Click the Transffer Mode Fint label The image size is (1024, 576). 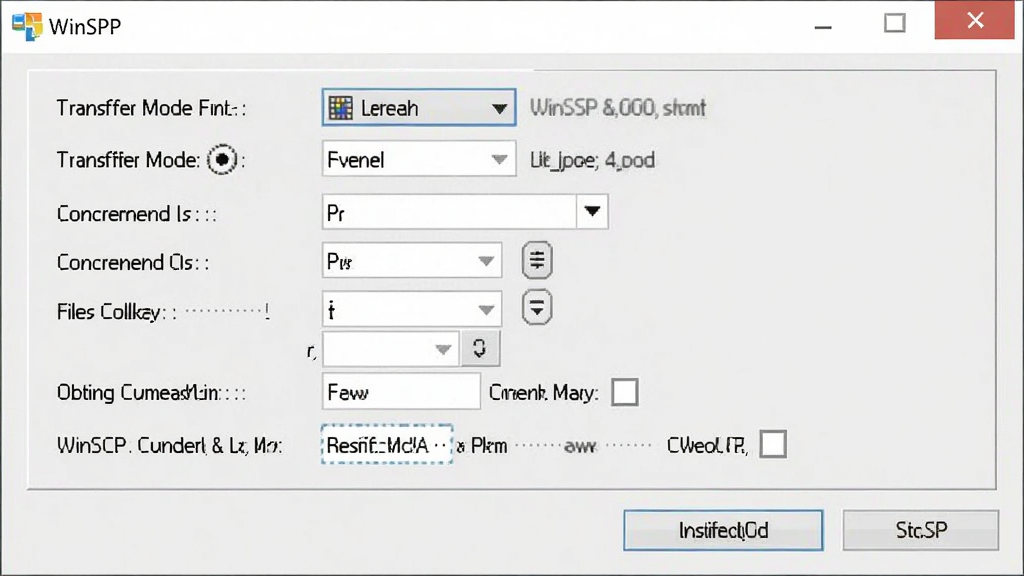[x=152, y=108]
